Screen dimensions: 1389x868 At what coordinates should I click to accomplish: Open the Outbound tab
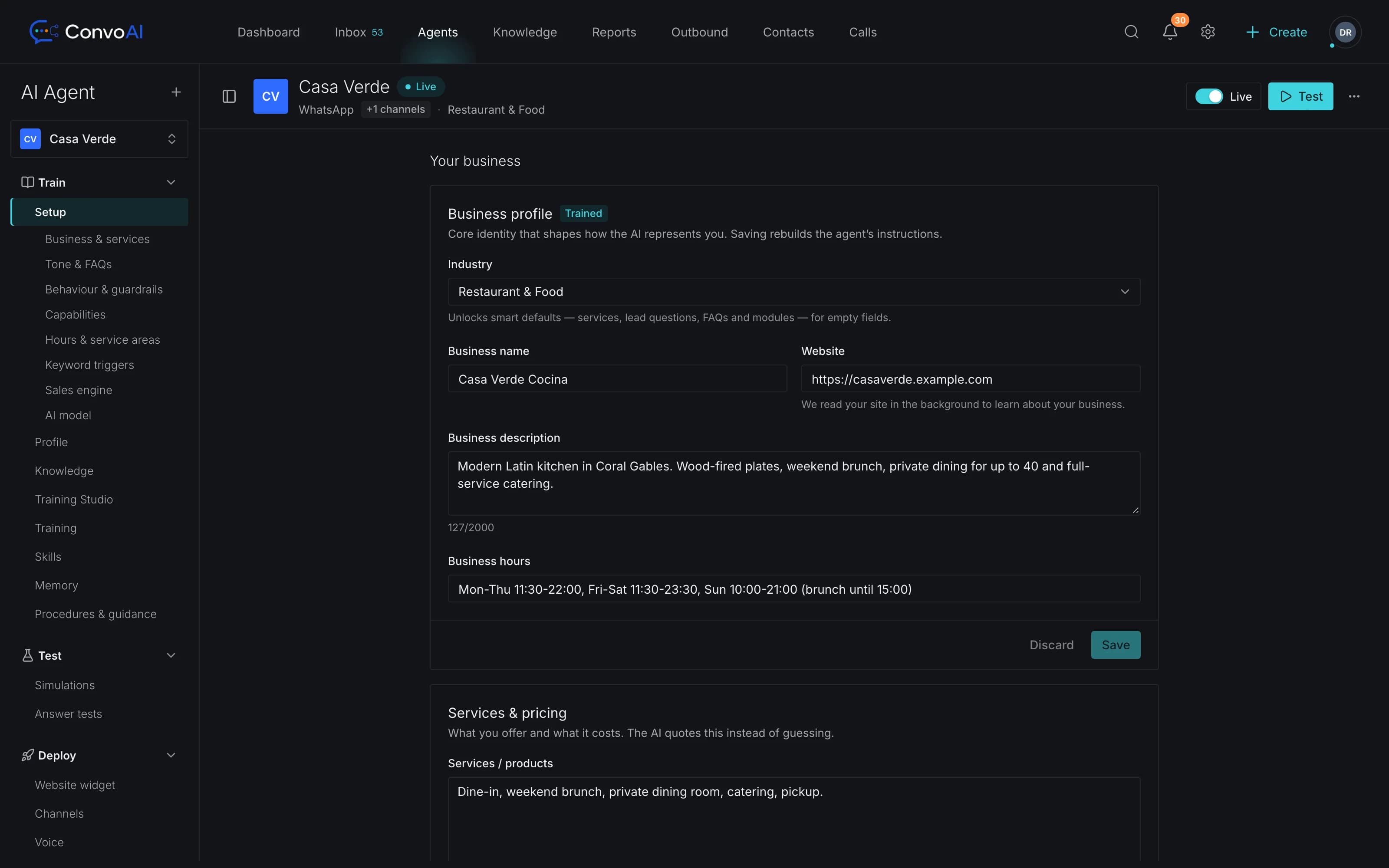pyautogui.click(x=700, y=32)
